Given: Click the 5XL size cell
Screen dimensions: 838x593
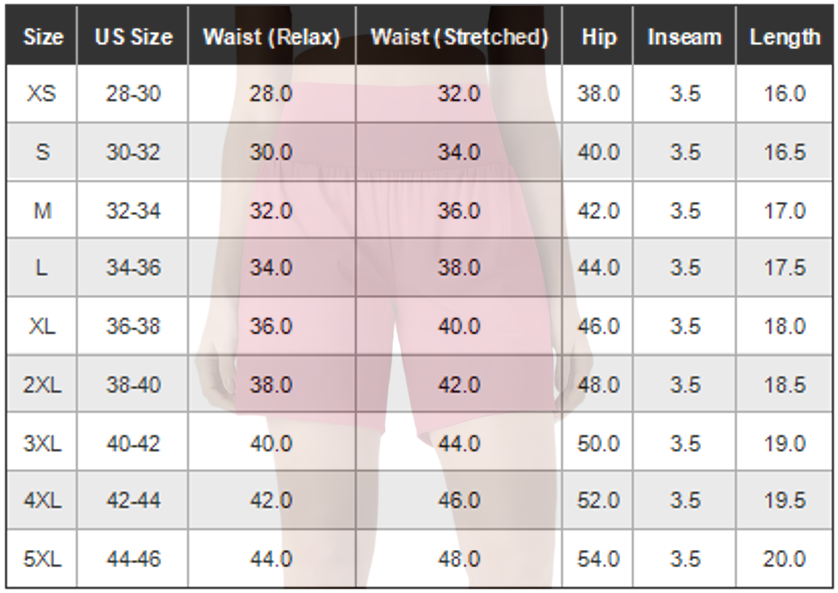Looking at the screenshot, I should point(42,559).
